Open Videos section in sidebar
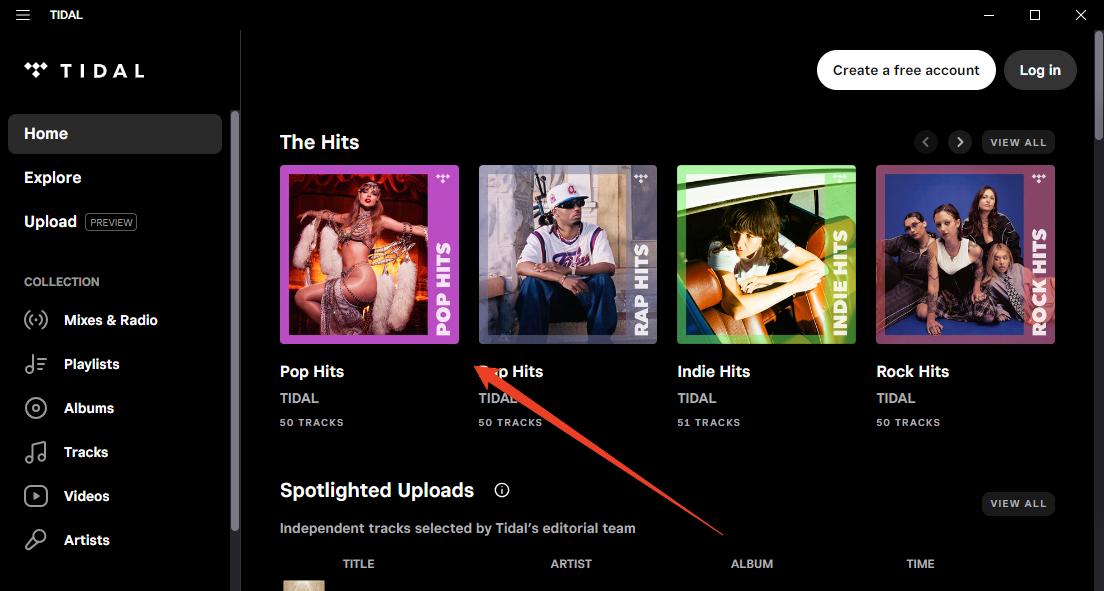Viewport: 1104px width, 591px height. tap(86, 496)
